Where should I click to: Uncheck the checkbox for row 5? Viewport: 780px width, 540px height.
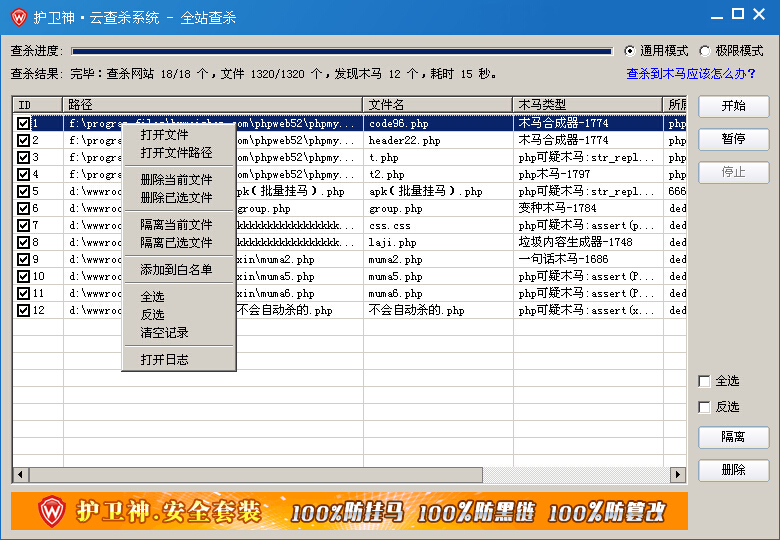click(x=23, y=191)
